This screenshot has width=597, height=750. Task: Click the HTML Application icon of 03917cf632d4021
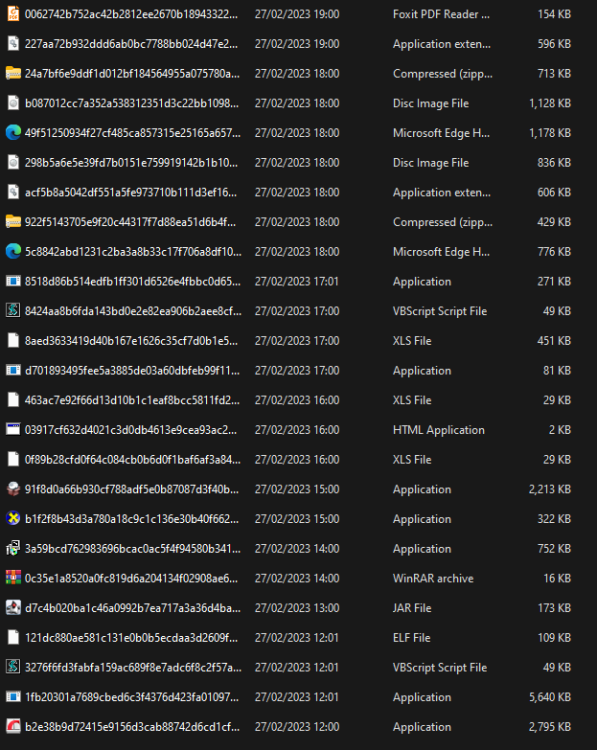click(13, 429)
